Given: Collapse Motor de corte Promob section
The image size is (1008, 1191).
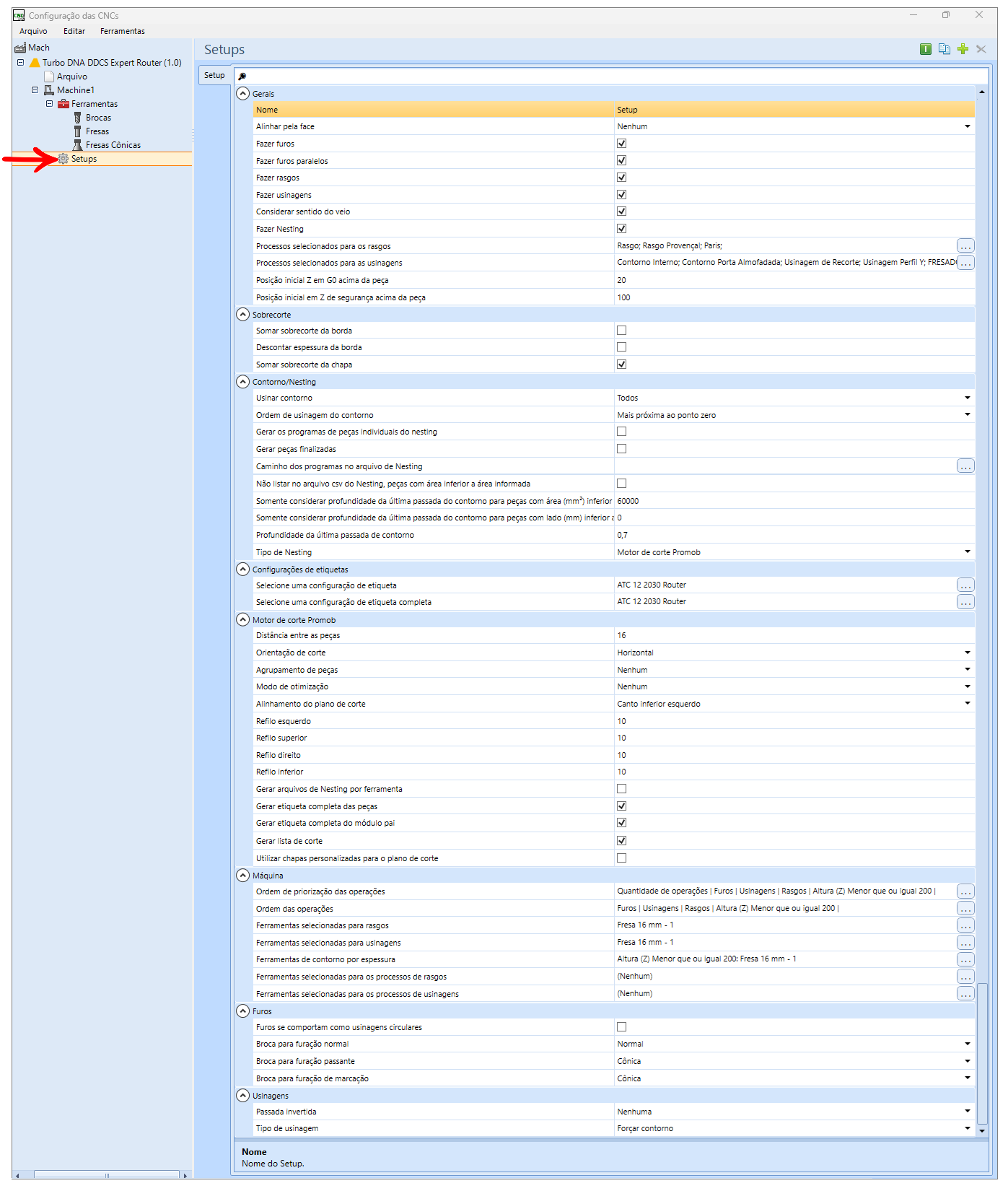Looking at the screenshot, I should click(243, 619).
